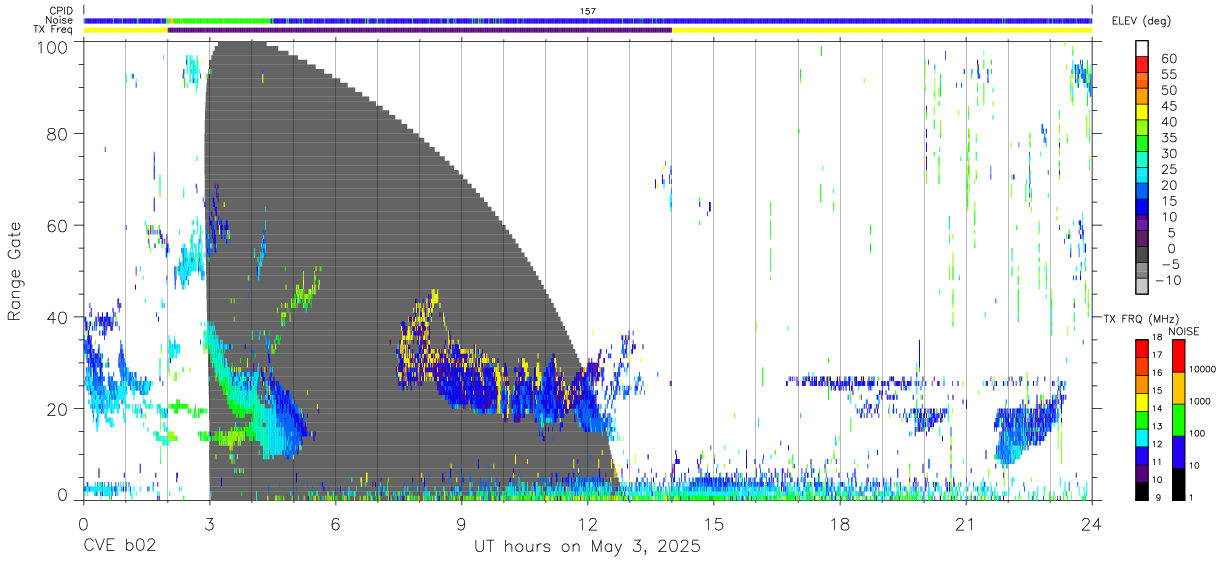Click the x-axis tick label 21
The image size is (1228, 567).
coord(966,524)
